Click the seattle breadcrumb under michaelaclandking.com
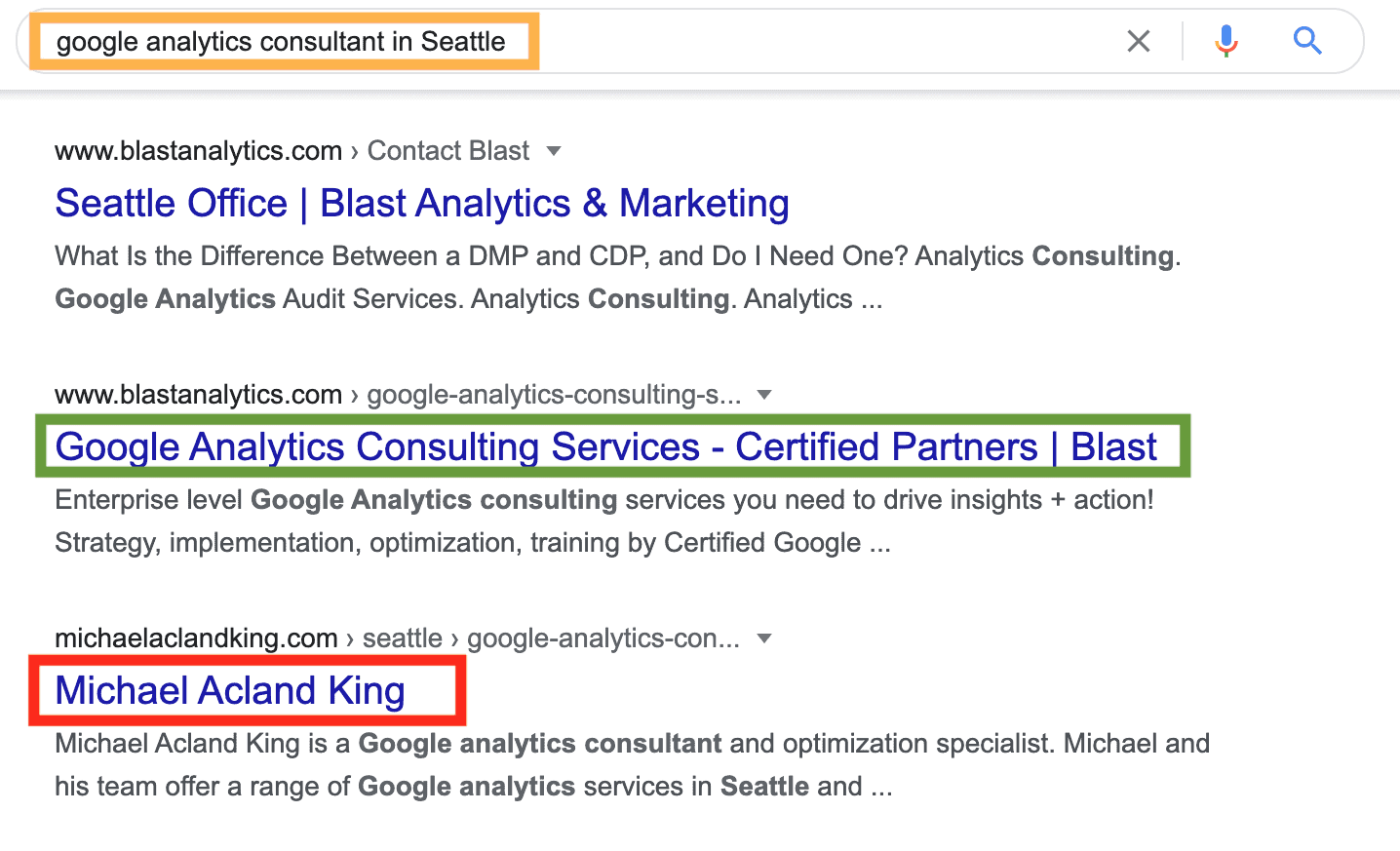Viewport: 1400px width, 851px height. pyautogui.click(x=403, y=638)
